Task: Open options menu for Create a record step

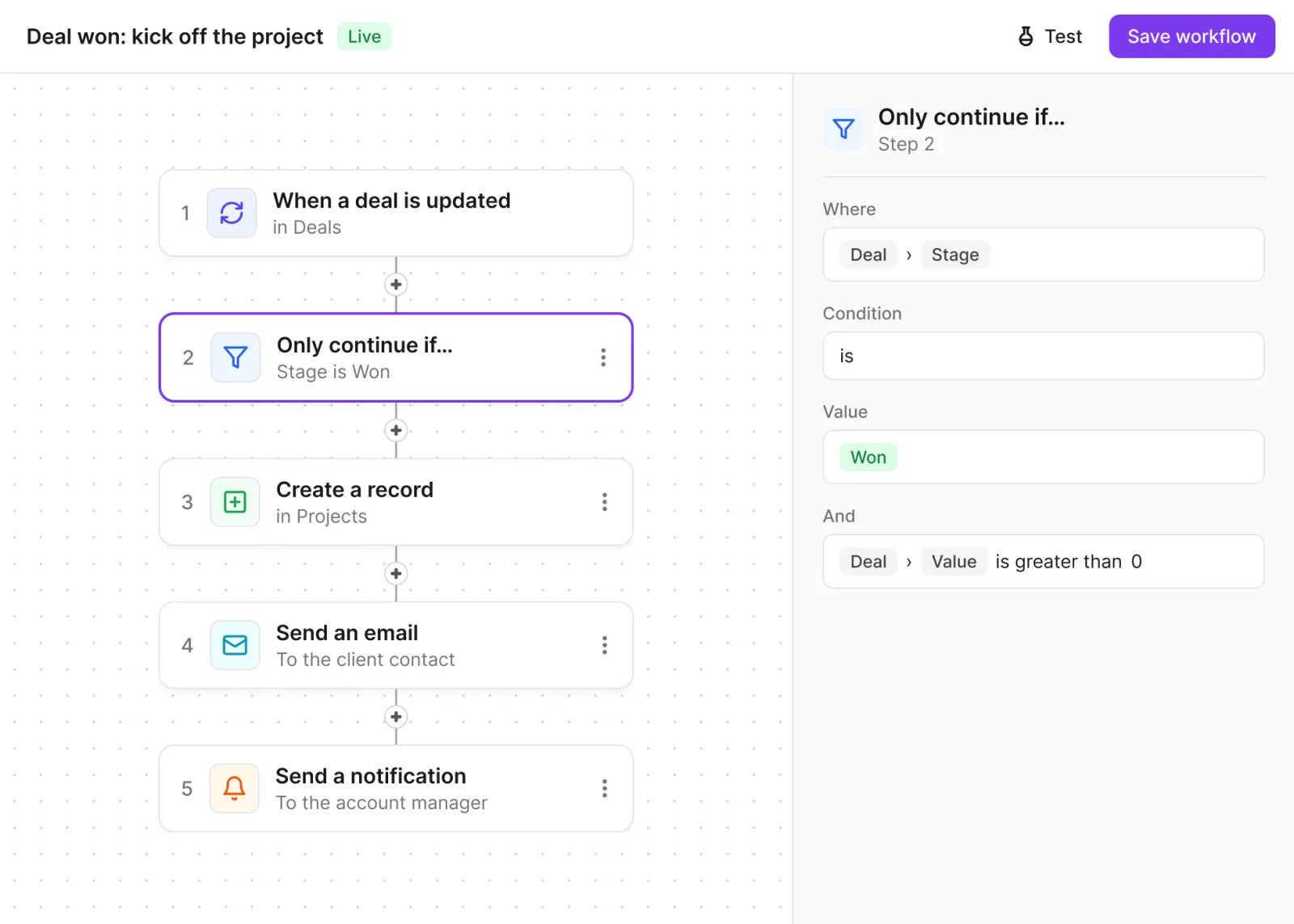Action: (604, 502)
